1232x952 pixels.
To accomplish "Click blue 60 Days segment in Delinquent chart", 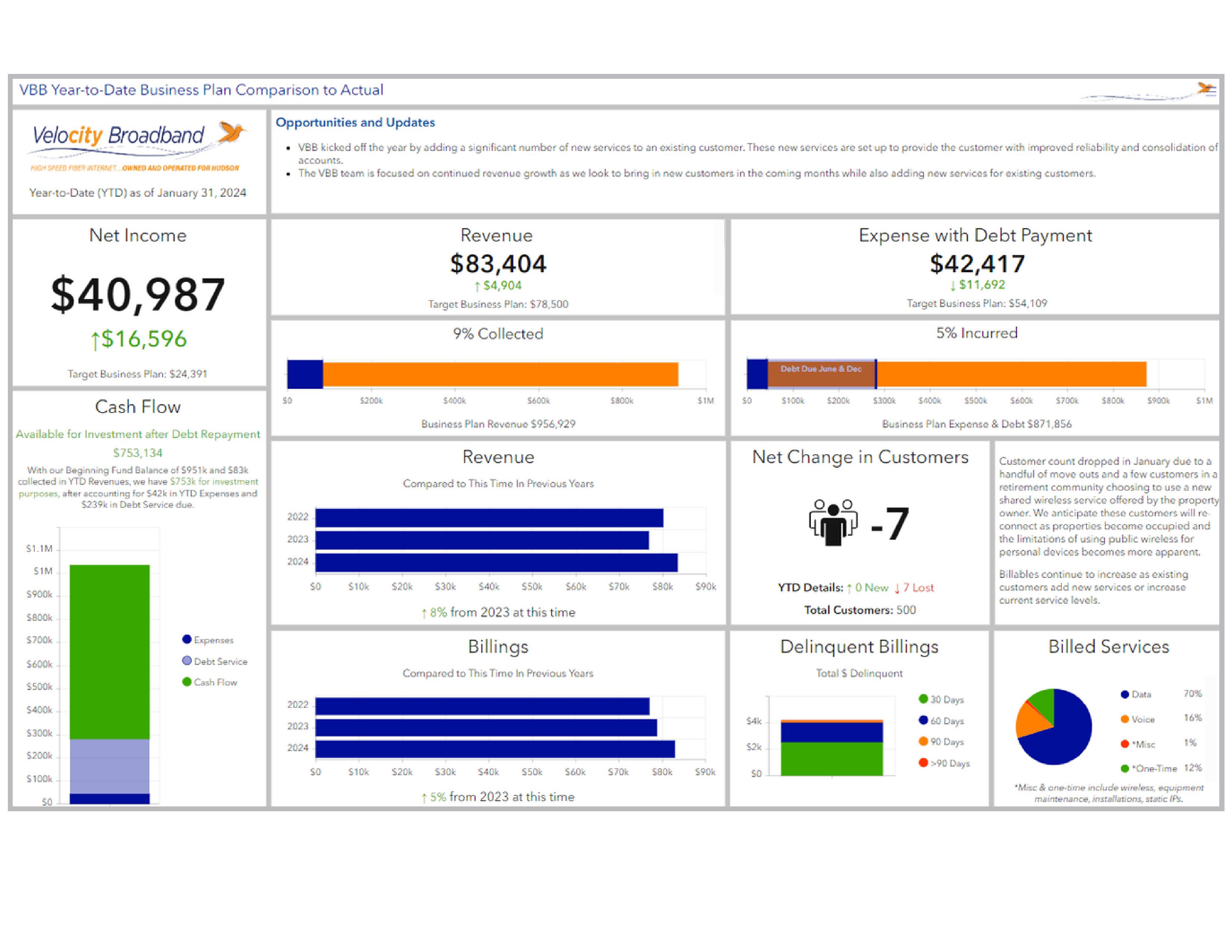I will click(x=831, y=732).
